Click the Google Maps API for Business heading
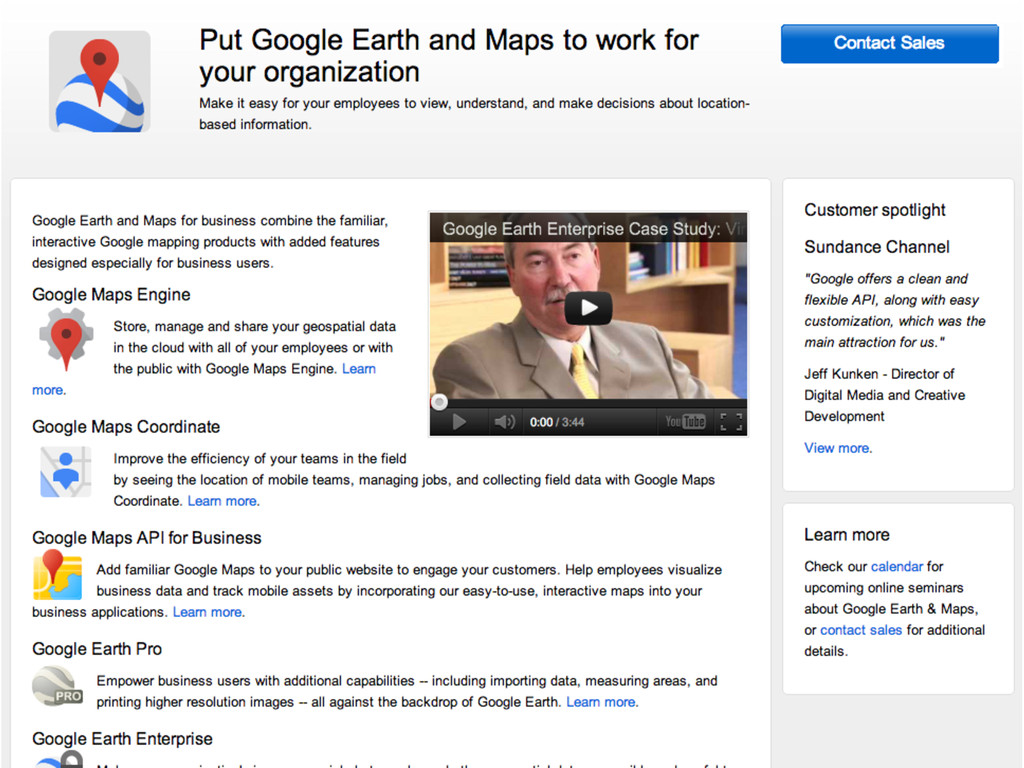 (147, 538)
